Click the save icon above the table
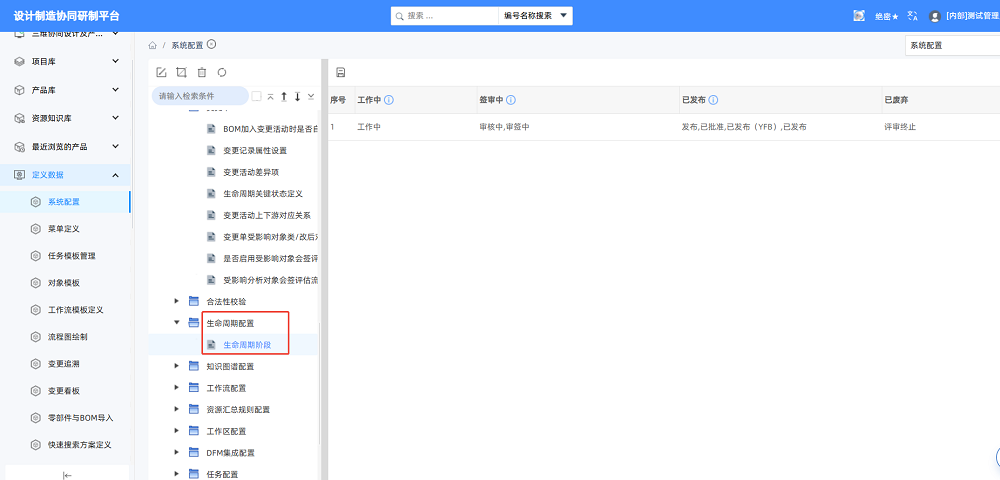The width and height of the screenshot is (1000, 480). pyautogui.click(x=341, y=72)
